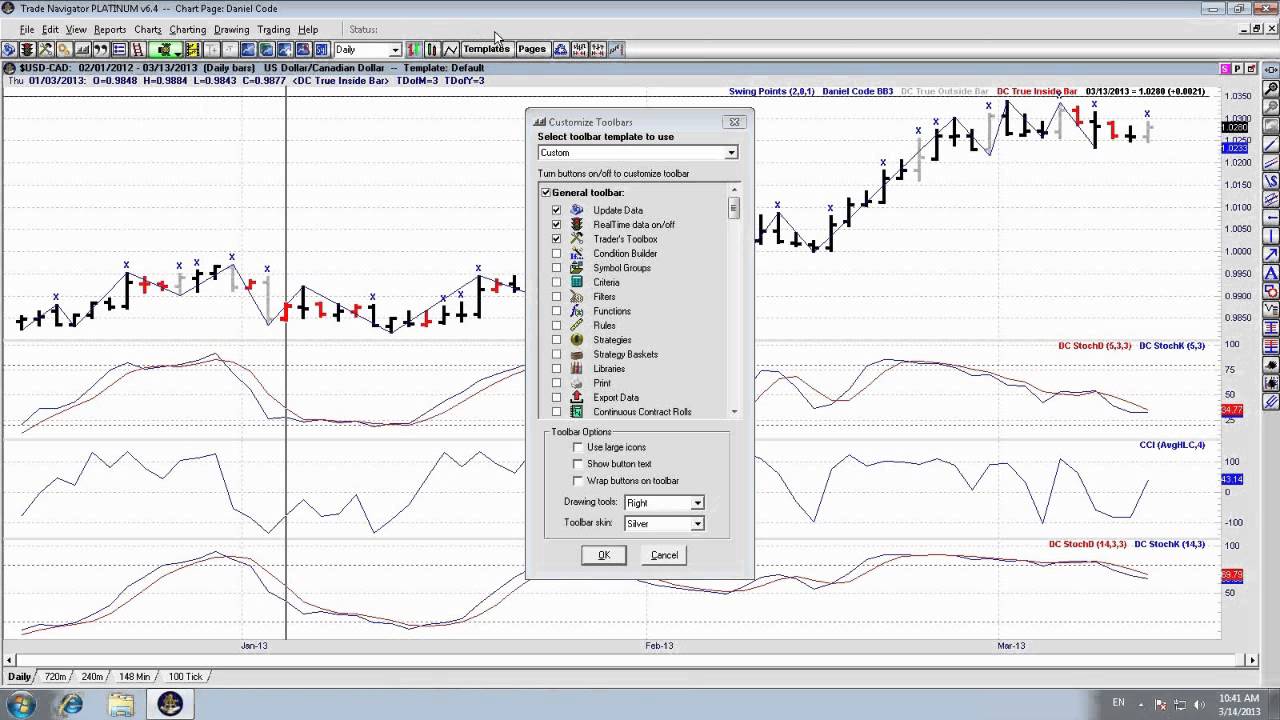Screen dimensions: 1280x720
Task: Open Internet Explorer from the taskbar
Action: click(72, 704)
